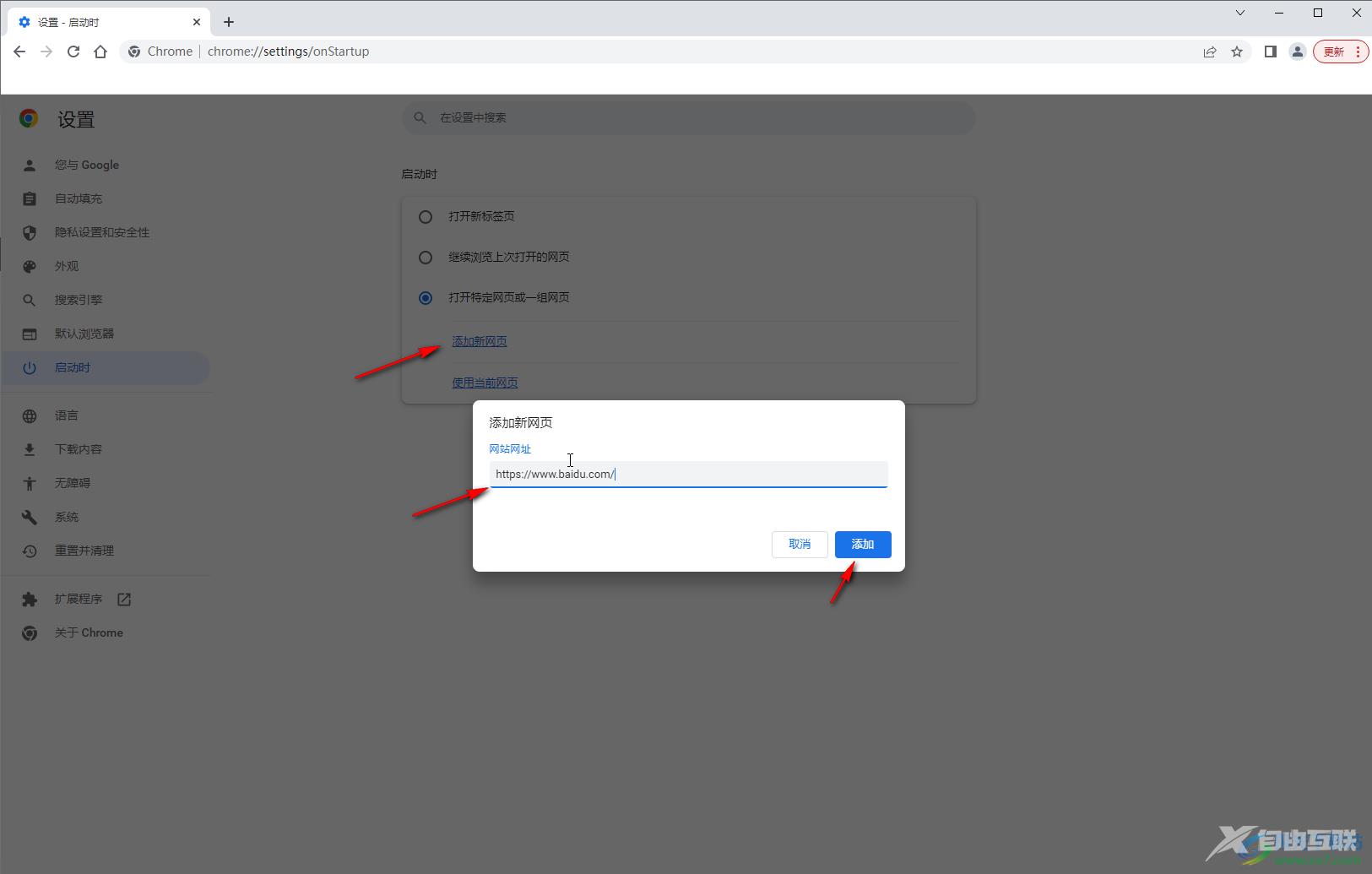The image size is (1372, 874).
Task: Click the Chrome logo beside 设置
Action: tap(29, 119)
